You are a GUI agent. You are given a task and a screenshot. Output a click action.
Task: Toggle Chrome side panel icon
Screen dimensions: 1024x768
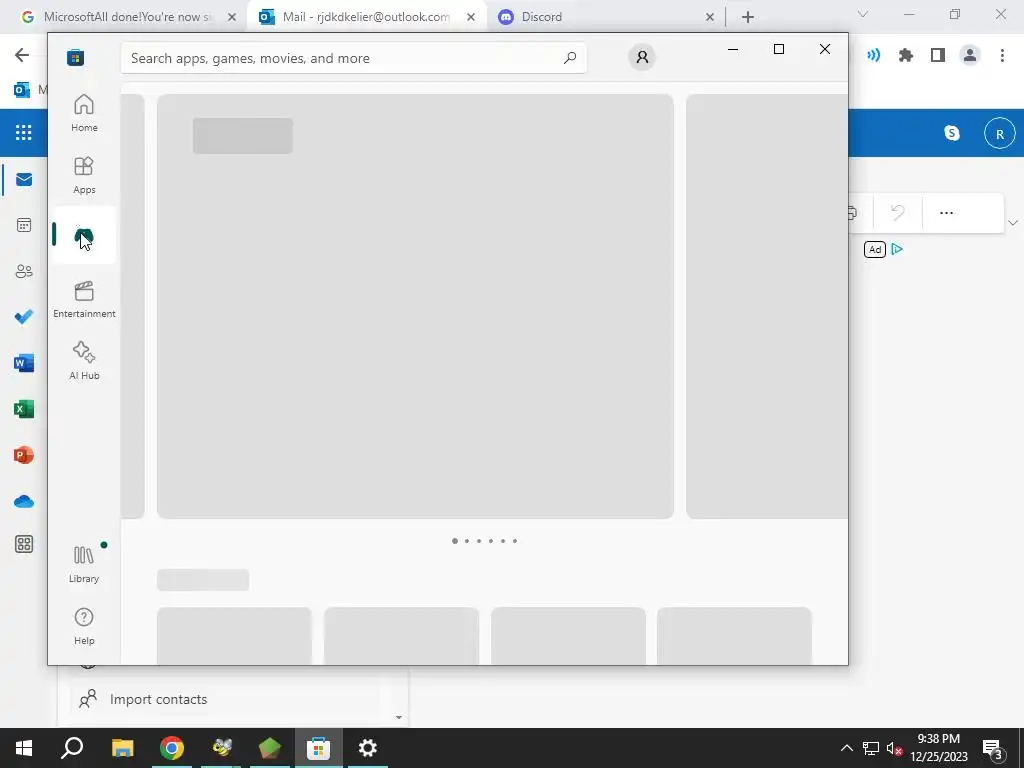tap(938, 56)
